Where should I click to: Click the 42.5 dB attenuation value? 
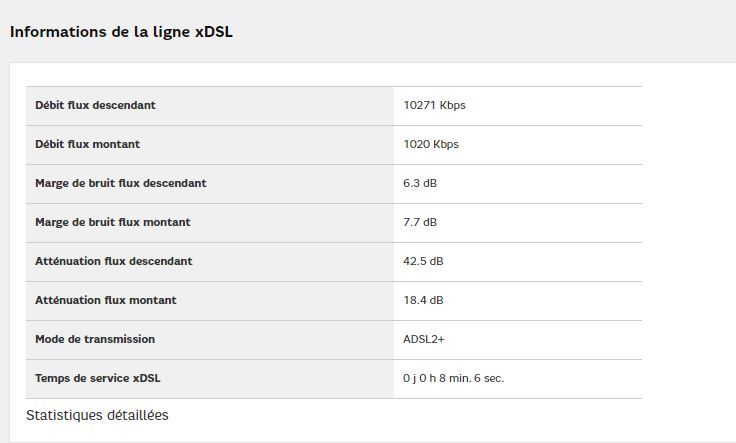pyautogui.click(x=423, y=261)
